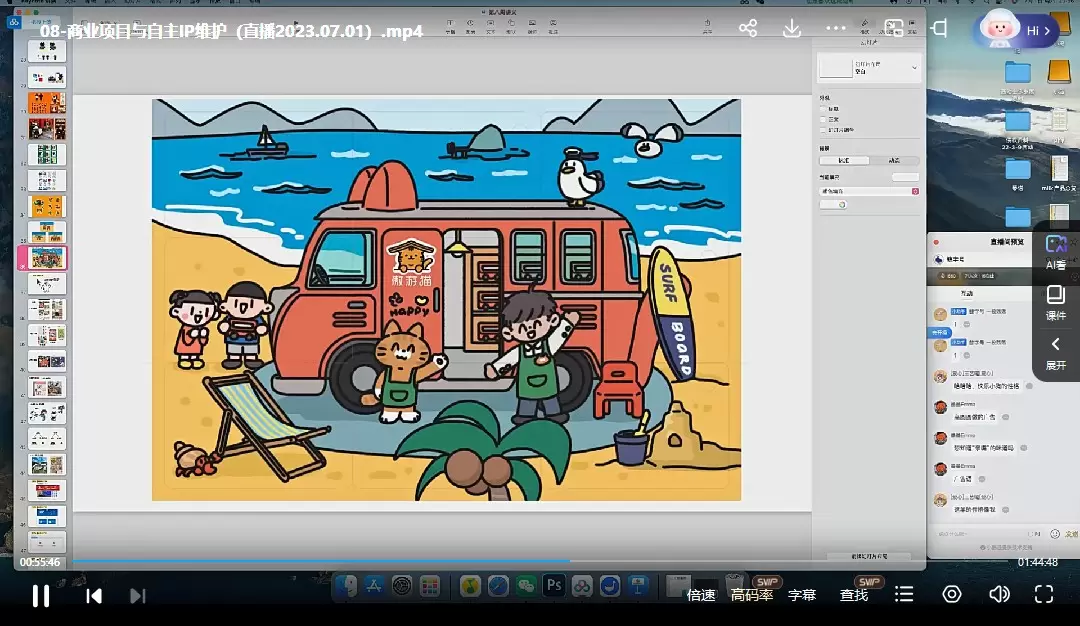Viewport: 1080px width, 626px height.
Task: Enable picture-in-picture mini player mode
Action: [894, 29]
